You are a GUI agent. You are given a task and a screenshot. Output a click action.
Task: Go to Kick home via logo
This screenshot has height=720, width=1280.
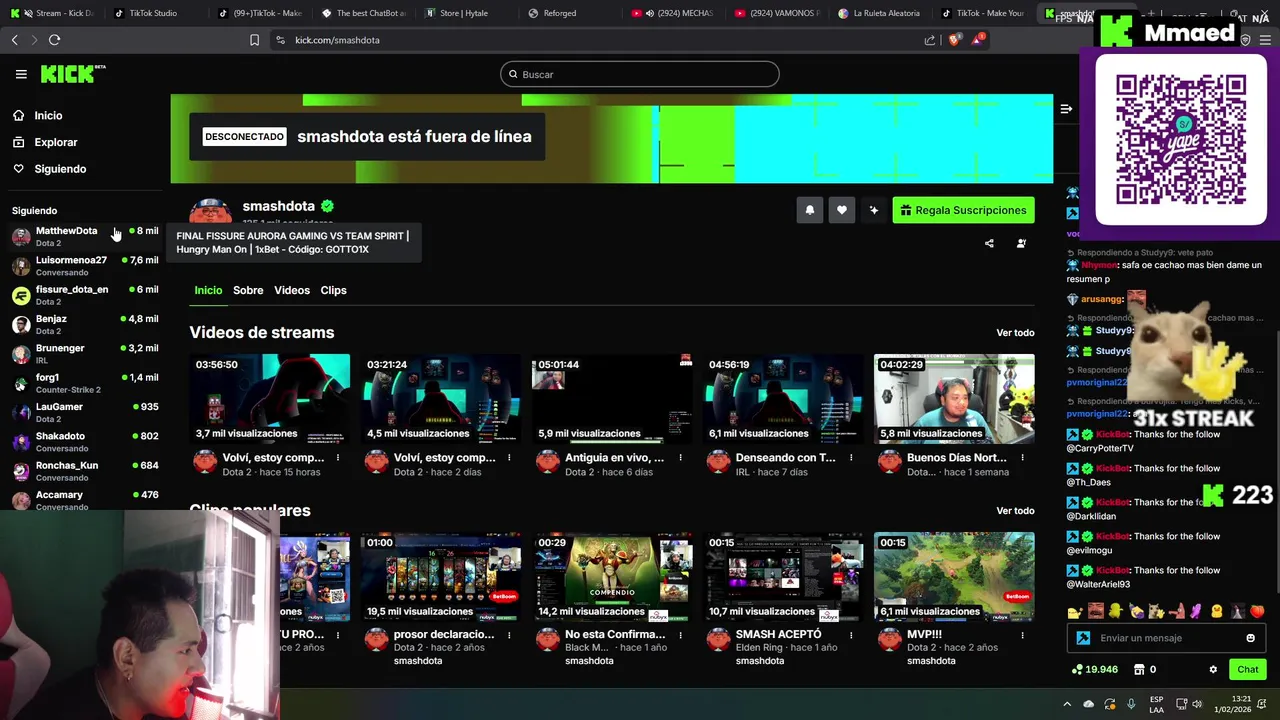tap(72, 74)
